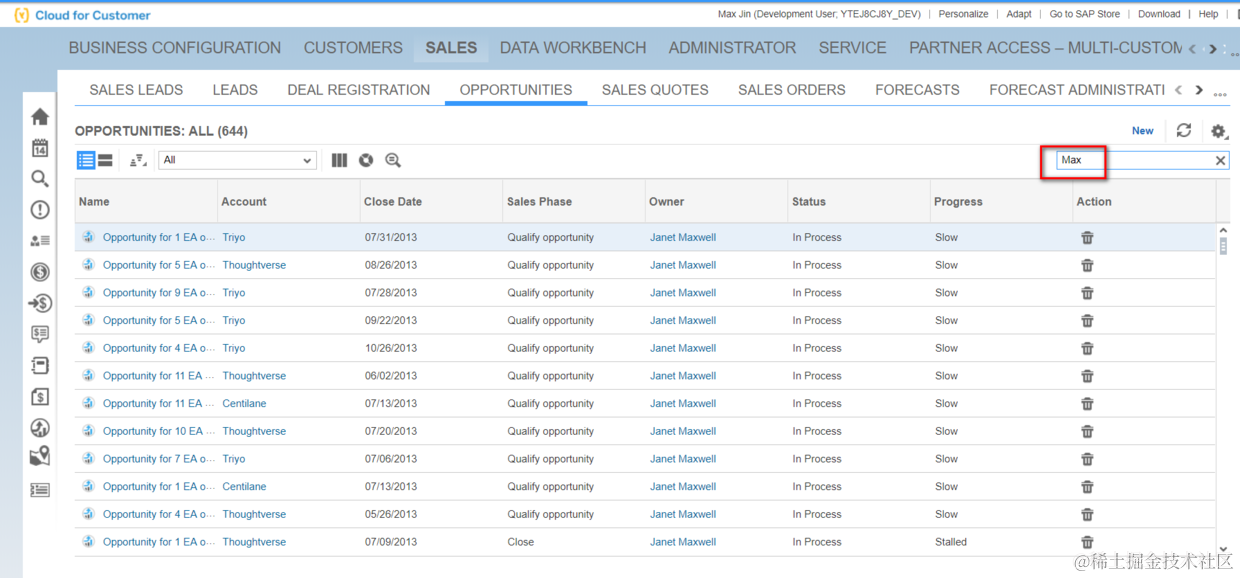Viewport: 1240px width, 578px height.
Task: Open the speech-bubble quote icon in the sidebar
Action: (40, 334)
